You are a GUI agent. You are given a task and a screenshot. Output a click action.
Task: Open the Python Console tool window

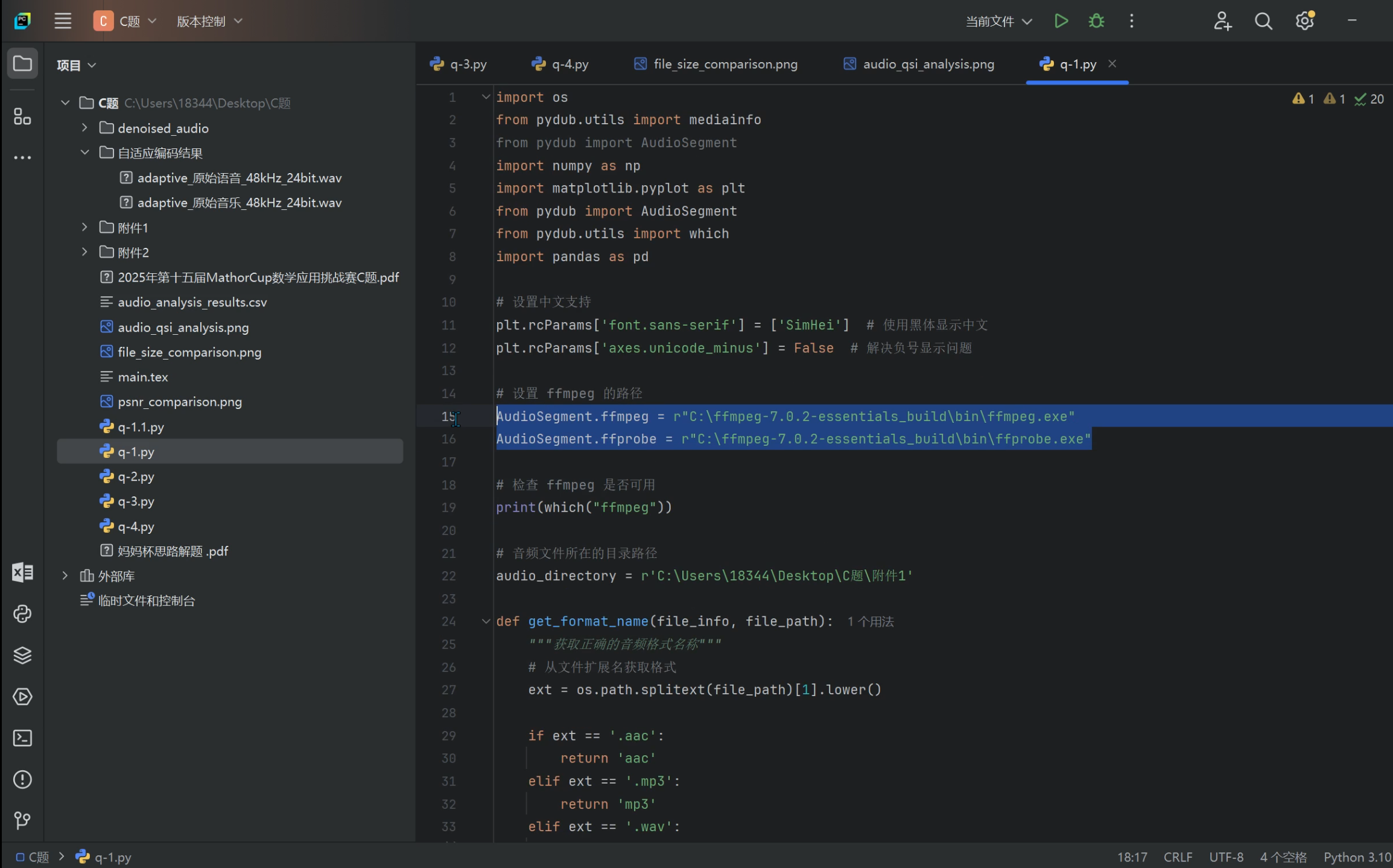click(x=22, y=614)
